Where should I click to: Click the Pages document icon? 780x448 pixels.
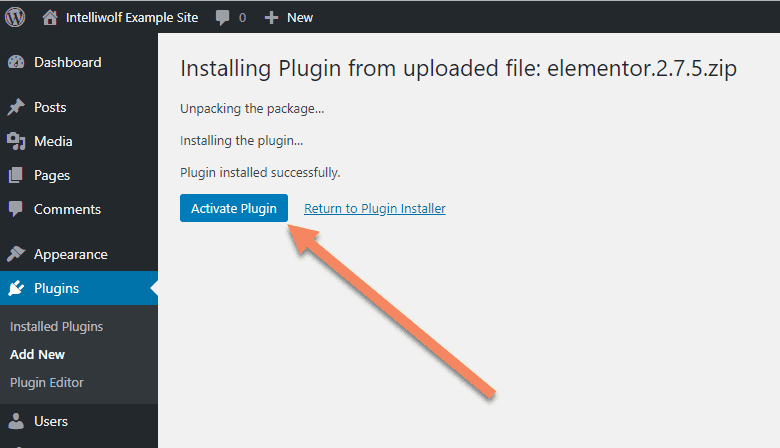tap(16, 175)
